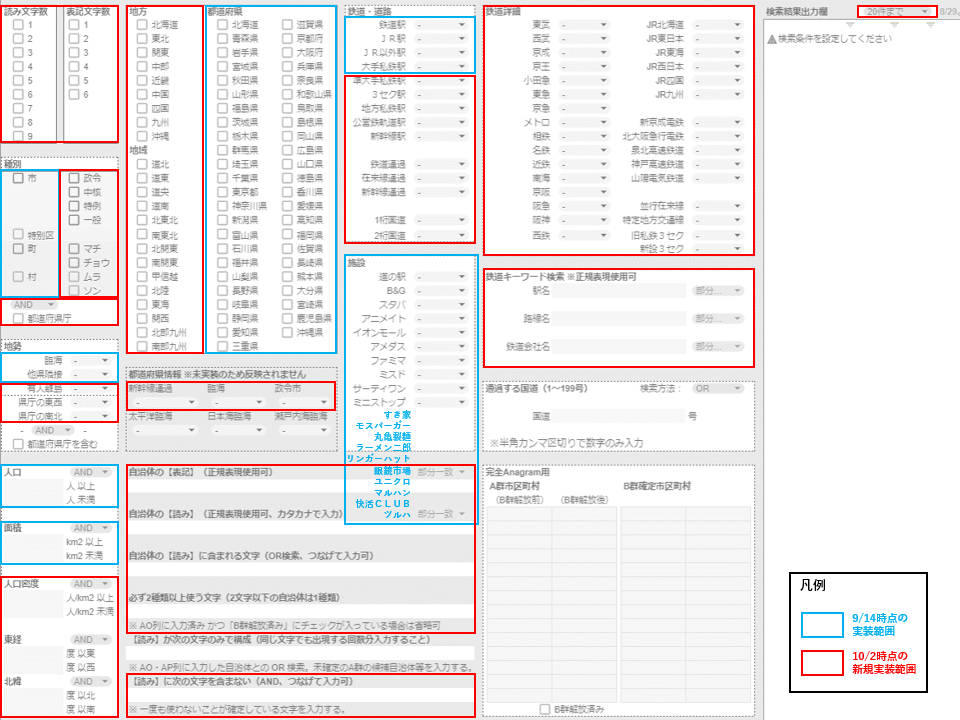Open the 太平洋臨海 dropdown

165,430
